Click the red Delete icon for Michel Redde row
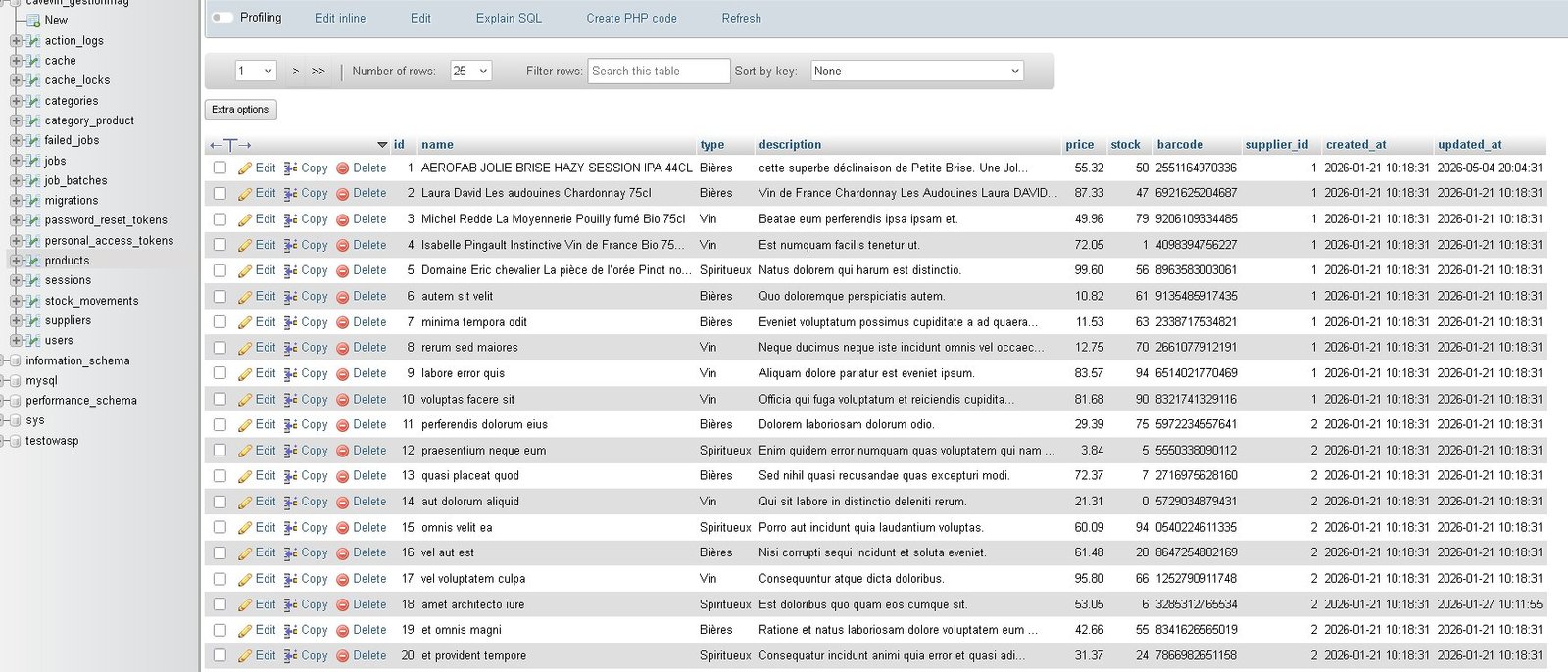Image resolution: width=1568 pixels, height=672 pixels. (342, 219)
